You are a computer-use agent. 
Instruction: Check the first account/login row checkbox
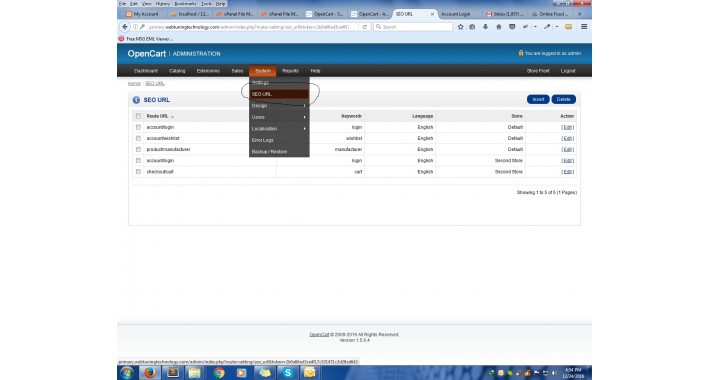click(138, 127)
